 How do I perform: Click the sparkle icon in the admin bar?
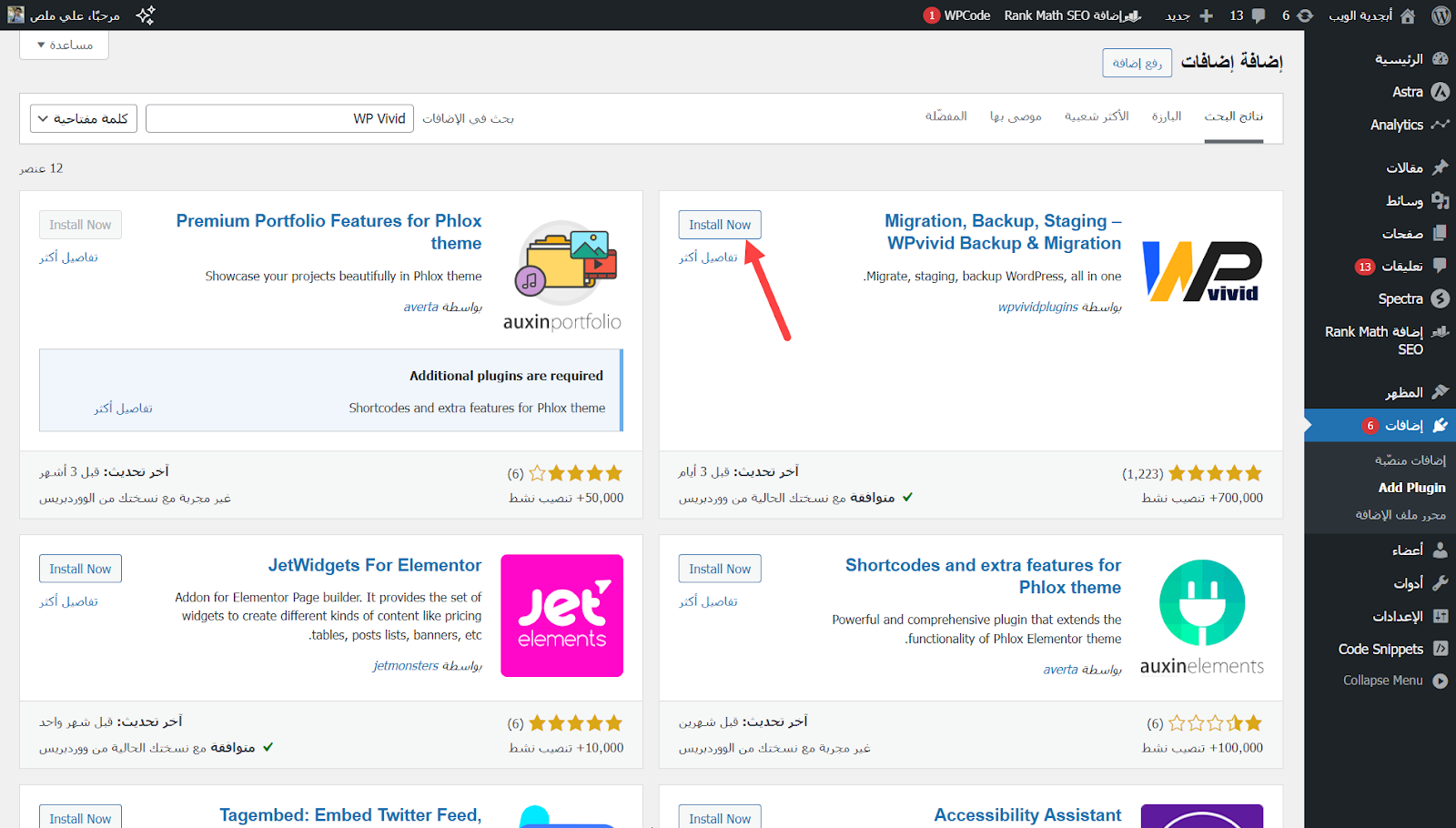pyautogui.click(x=146, y=15)
